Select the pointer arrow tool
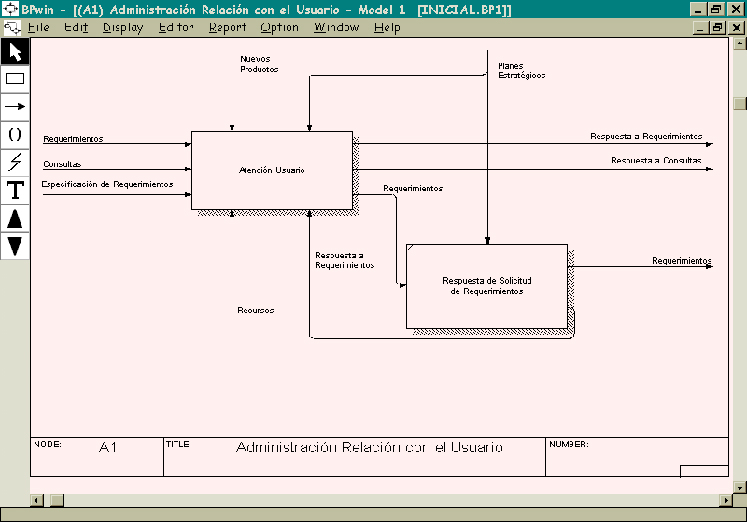747x523 pixels. 15,51
